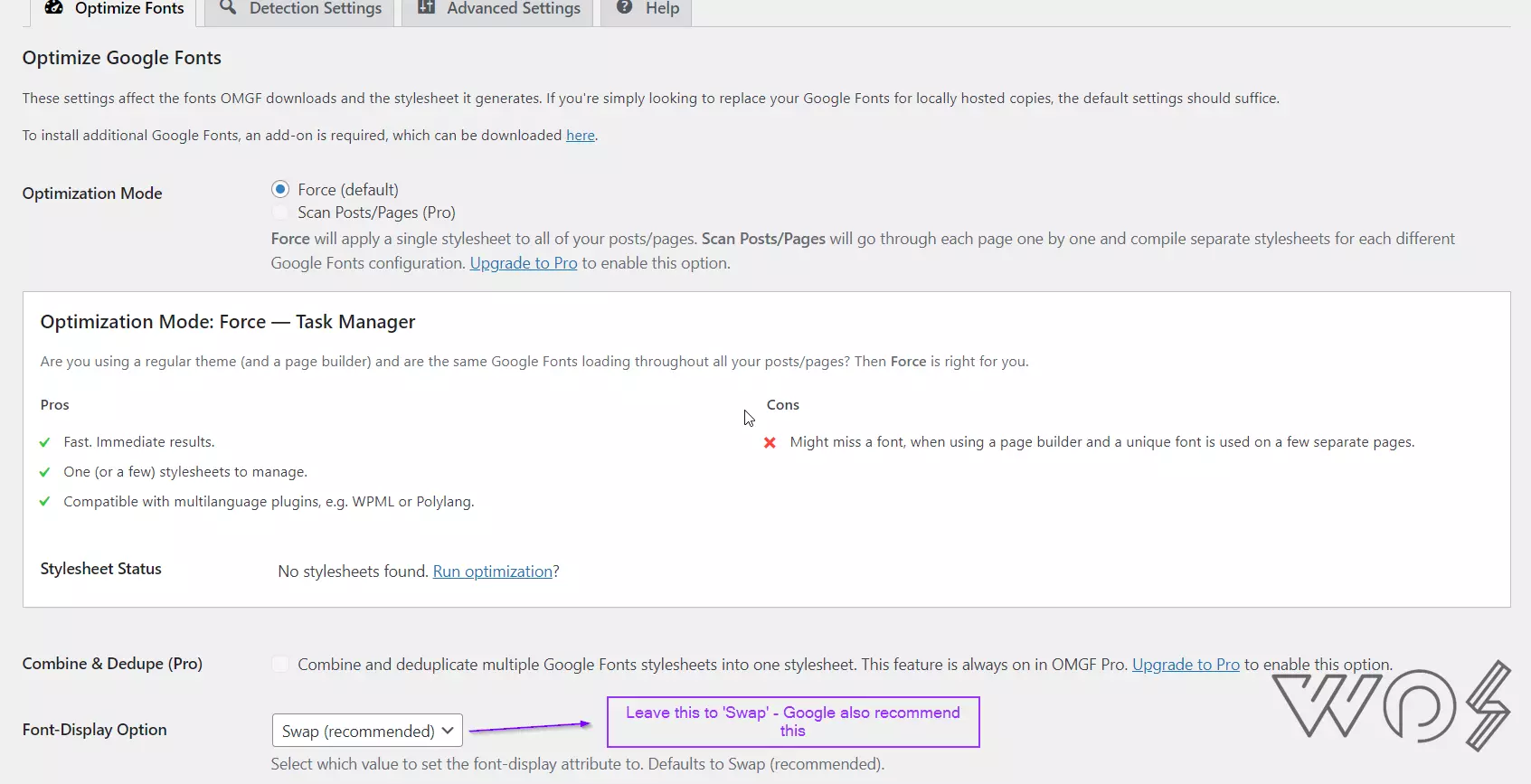This screenshot has height=784, width=1531.
Task: Click Upgrade to Pro link in Combine & Dedupe
Action: [1186, 665]
